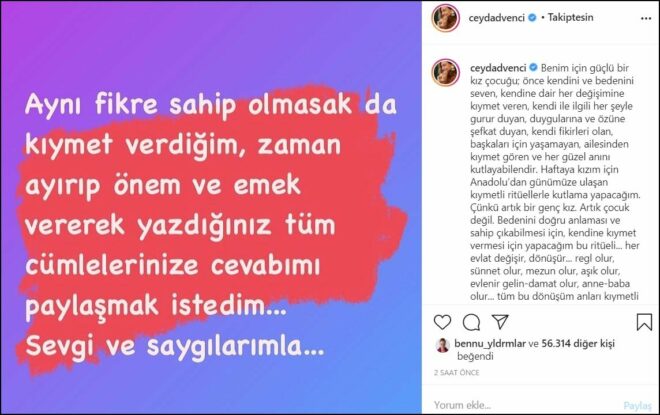The height and width of the screenshot is (415, 660).
Task: Click the Yorum ekle comment field
Action: (x=526, y=405)
